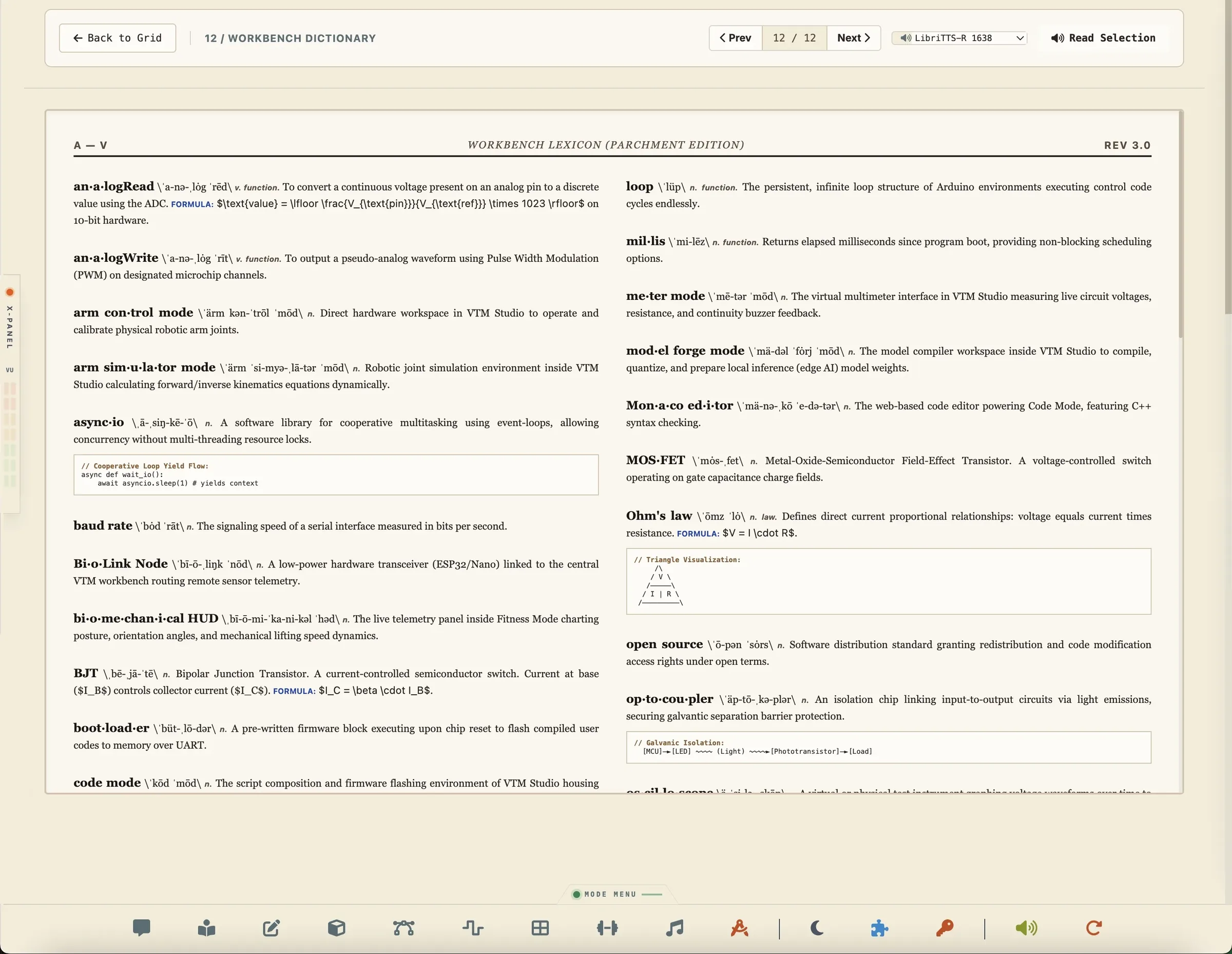Image resolution: width=1232 pixels, height=954 pixels.
Task: Open the square waveform mode icon
Action: [473, 928]
